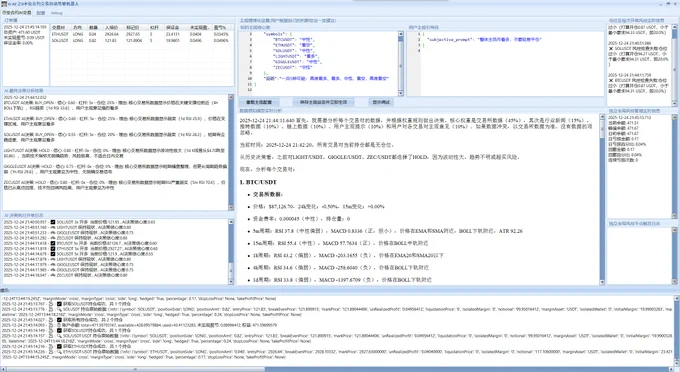This screenshot has height=372, width=680.
Task: Click the 方向 column header
Action: coord(78,27)
